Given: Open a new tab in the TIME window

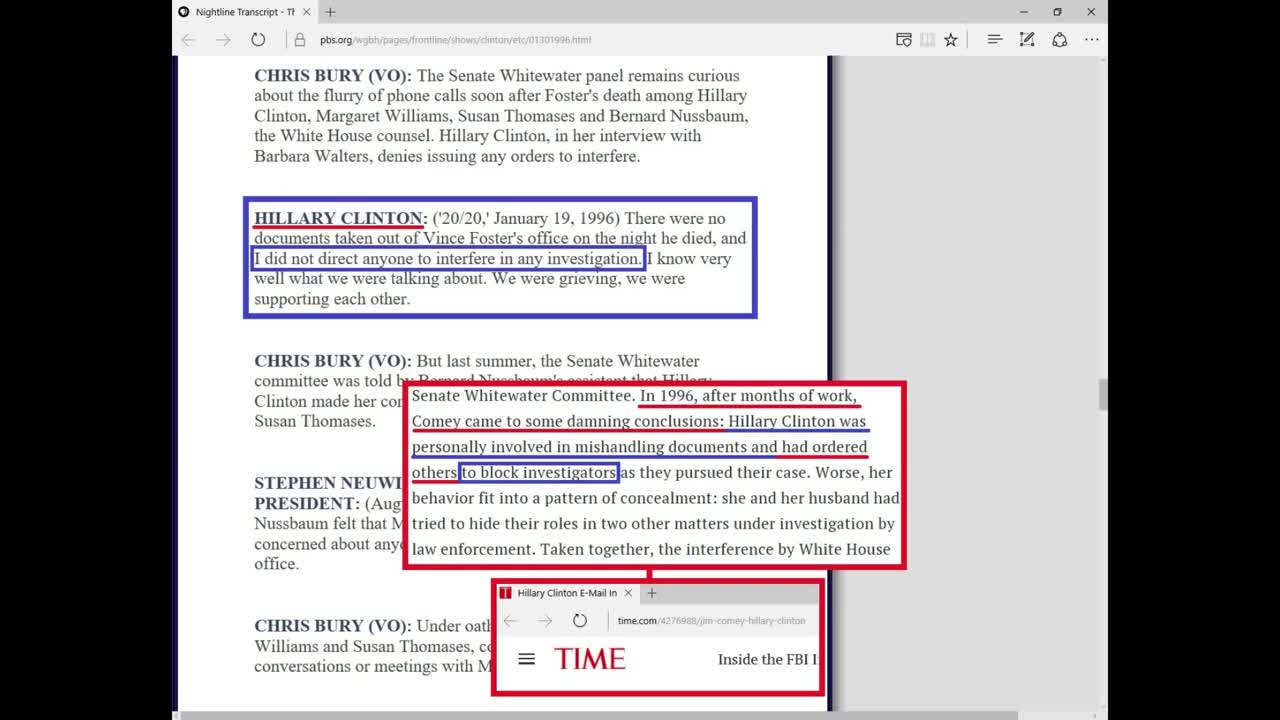Looking at the screenshot, I should coord(652,593).
